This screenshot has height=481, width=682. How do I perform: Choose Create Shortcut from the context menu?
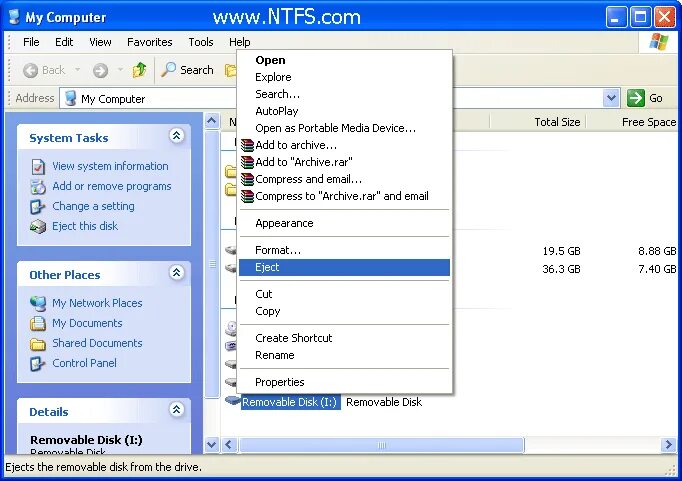[x=344, y=338]
